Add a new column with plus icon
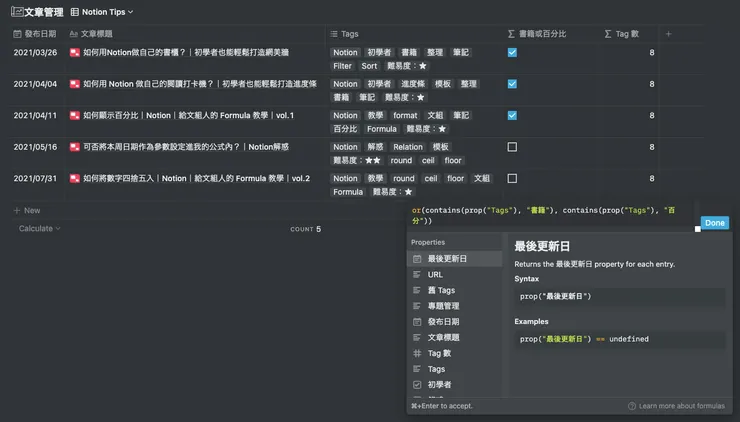Screen dimensions: 740x422 point(668,34)
